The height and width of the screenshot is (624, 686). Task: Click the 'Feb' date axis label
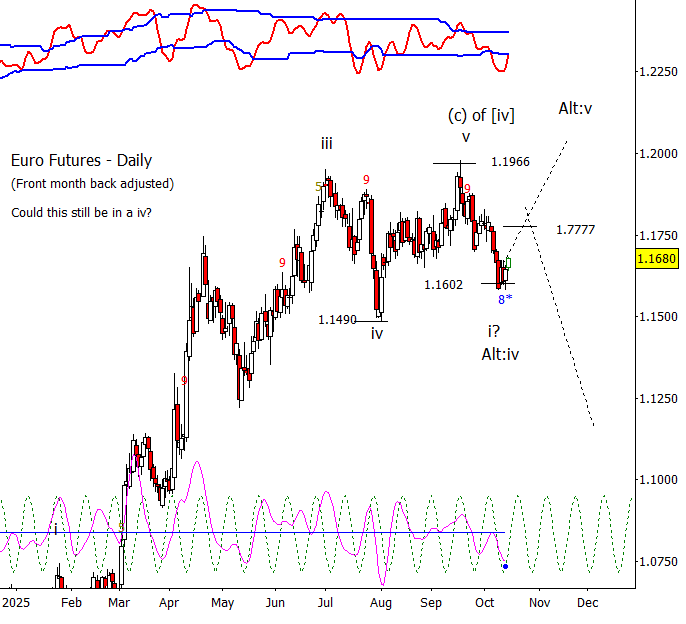click(x=71, y=603)
